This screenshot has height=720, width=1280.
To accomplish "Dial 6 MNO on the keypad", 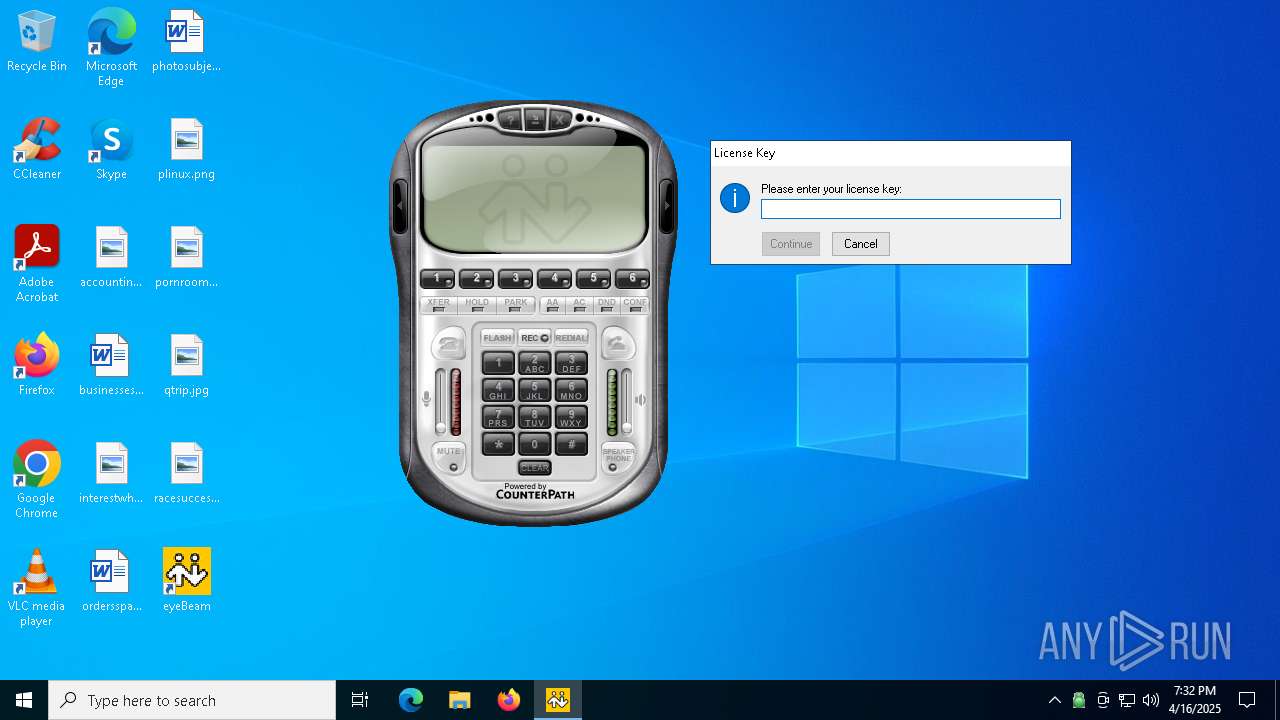I will 572,390.
